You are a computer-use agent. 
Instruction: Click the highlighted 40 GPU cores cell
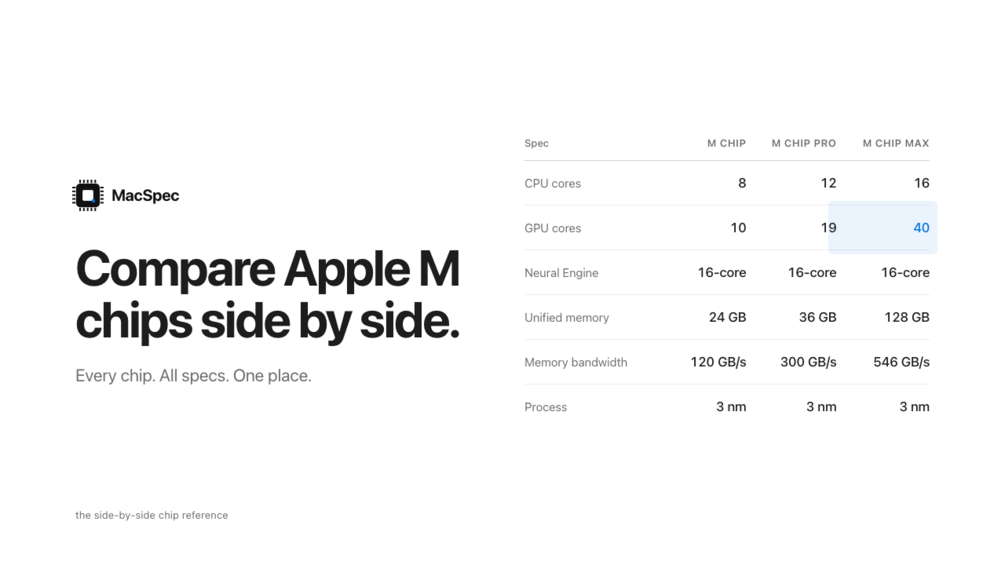883,227
